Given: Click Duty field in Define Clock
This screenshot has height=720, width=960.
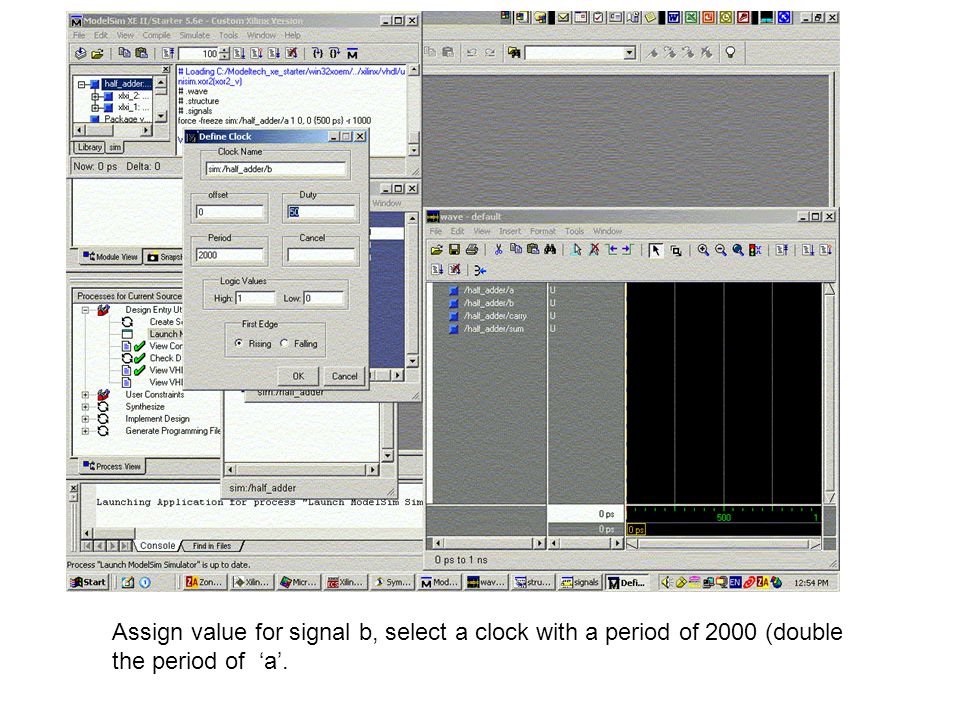Looking at the screenshot, I should pyautogui.click(x=321, y=212).
